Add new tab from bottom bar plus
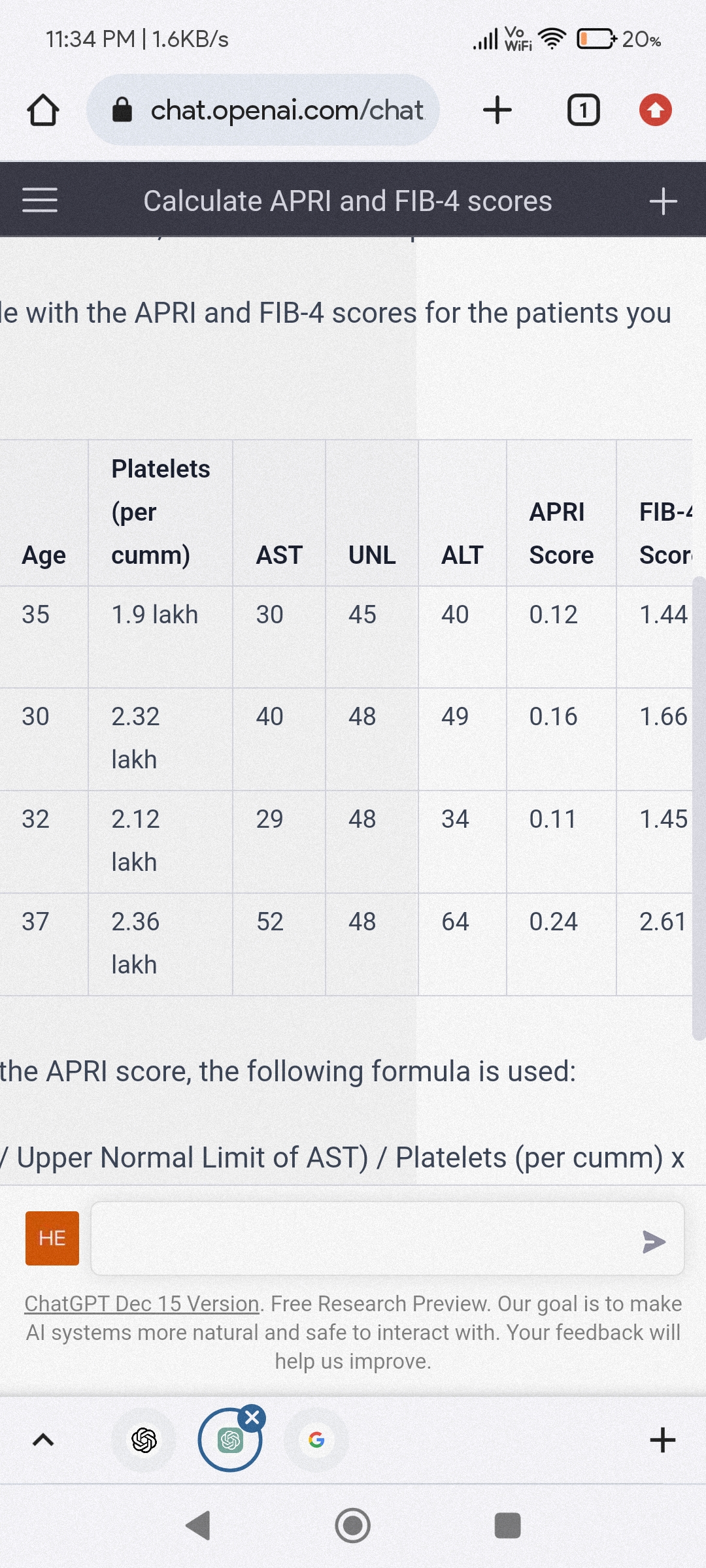 [x=662, y=1440]
